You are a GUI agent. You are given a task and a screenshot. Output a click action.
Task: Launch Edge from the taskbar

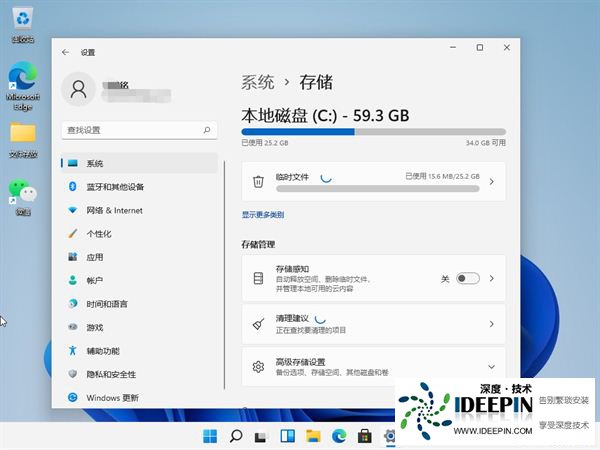point(339,436)
